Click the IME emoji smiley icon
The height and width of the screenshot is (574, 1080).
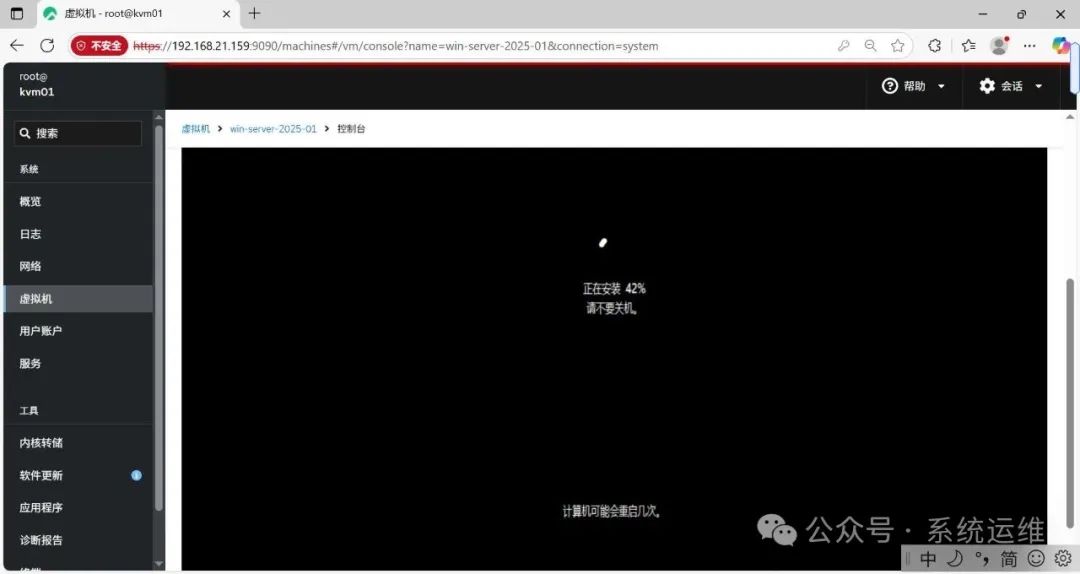pyautogui.click(x=1036, y=558)
